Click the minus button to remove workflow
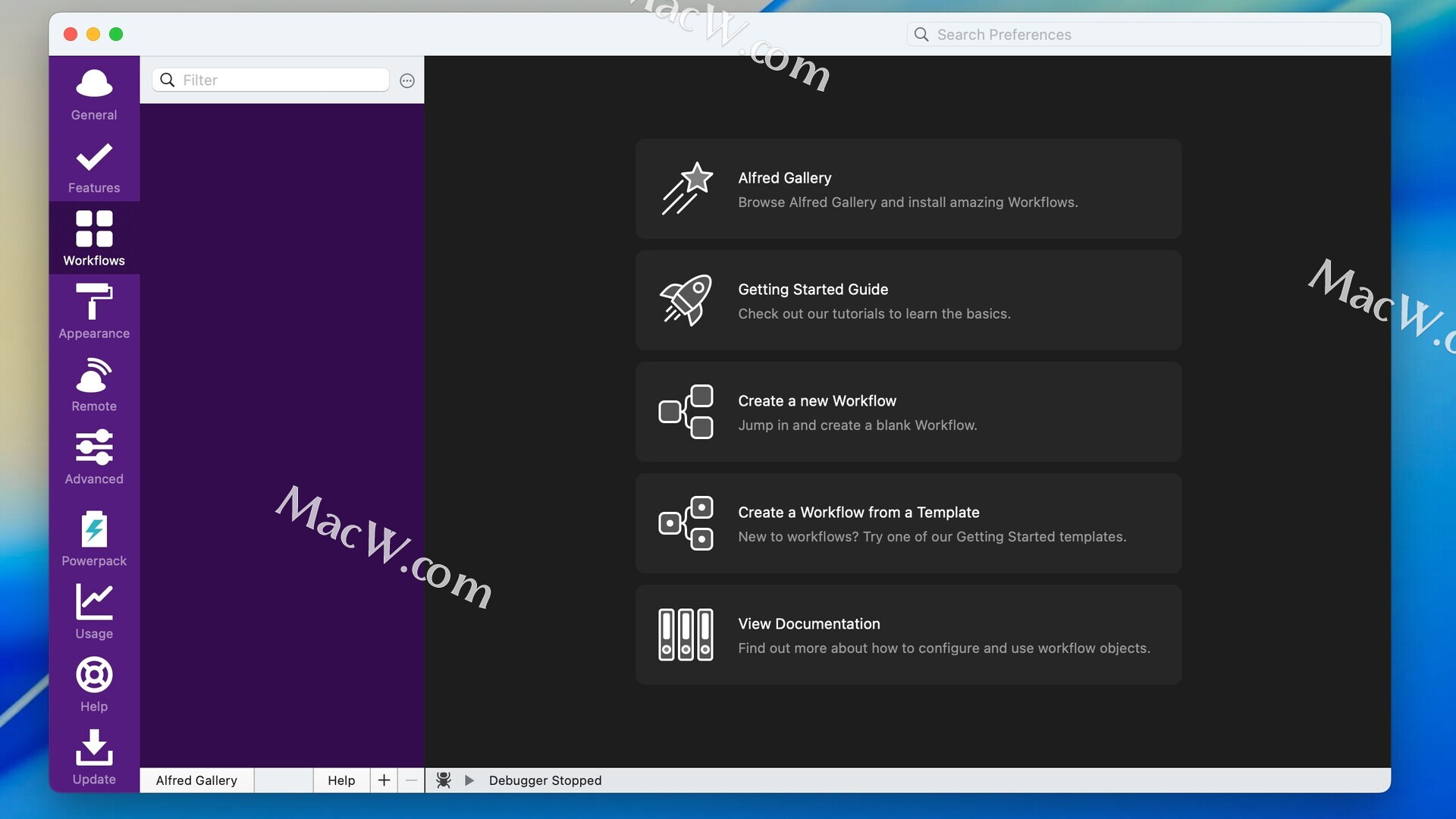The height and width of the screenshot is (819, 1456). pos(411,780)
